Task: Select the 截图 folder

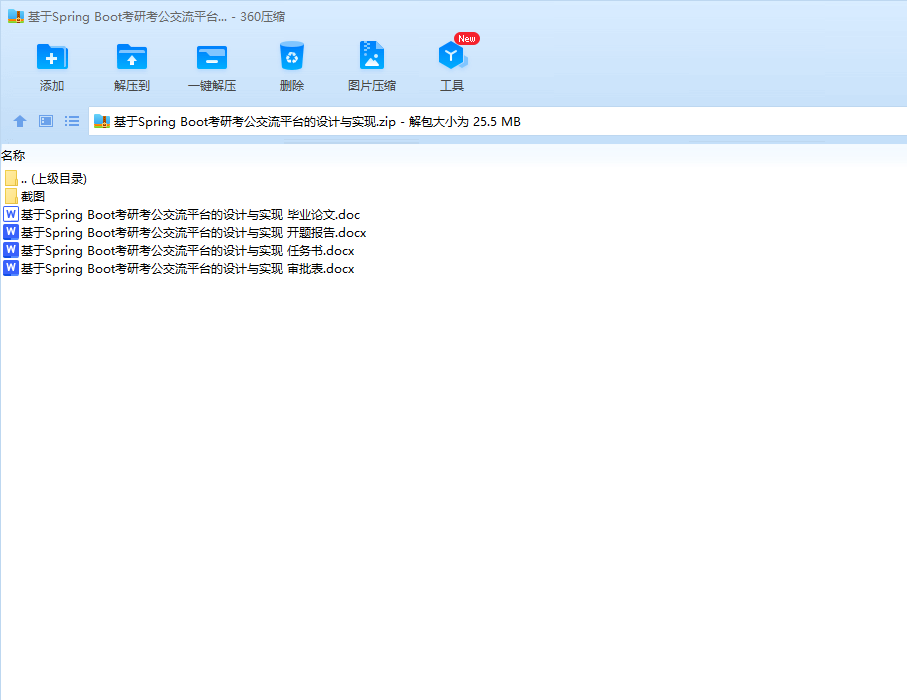Action: (x=25, y=196)
